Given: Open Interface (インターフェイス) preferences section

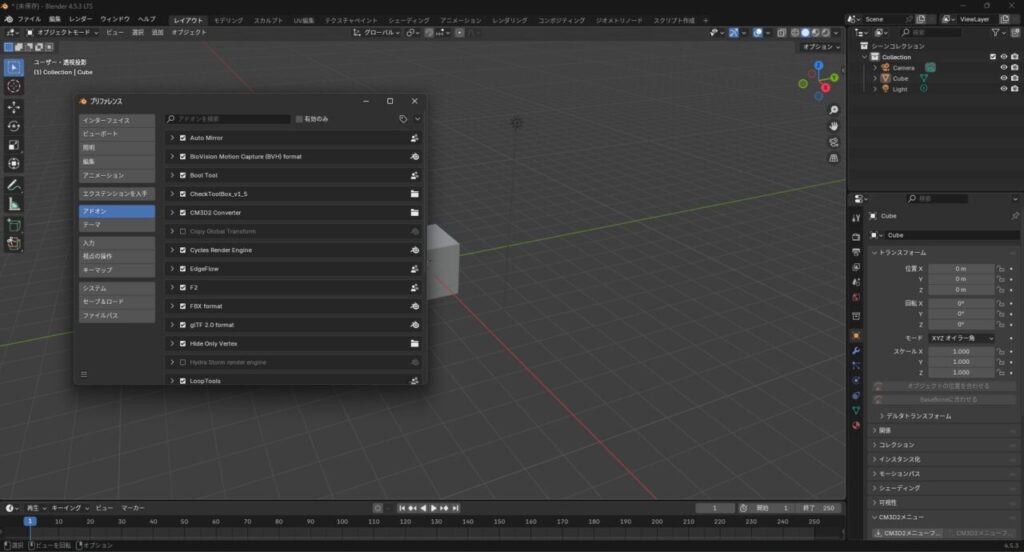Looking at the screenshot, I should [x=117, y=120].
